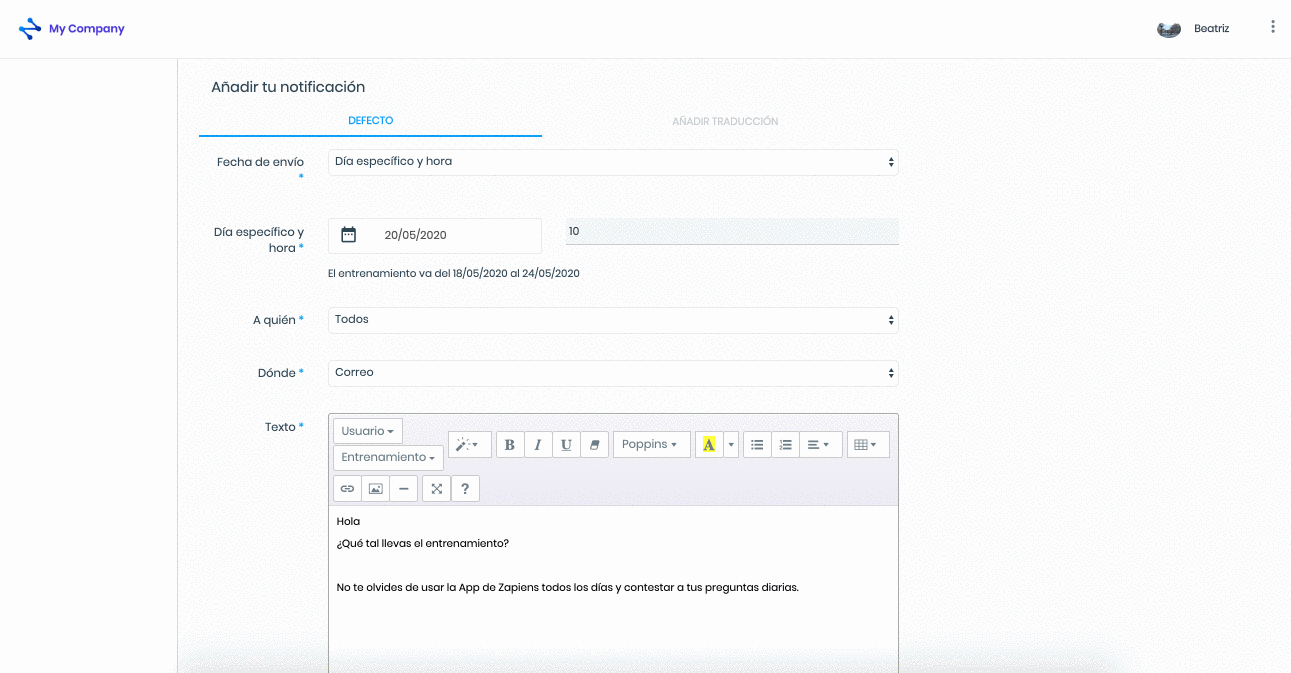The width and height of the screenshot is (1291, 673).
Task: Switch to the DEFECTO tab
Action: click(370, 121)
